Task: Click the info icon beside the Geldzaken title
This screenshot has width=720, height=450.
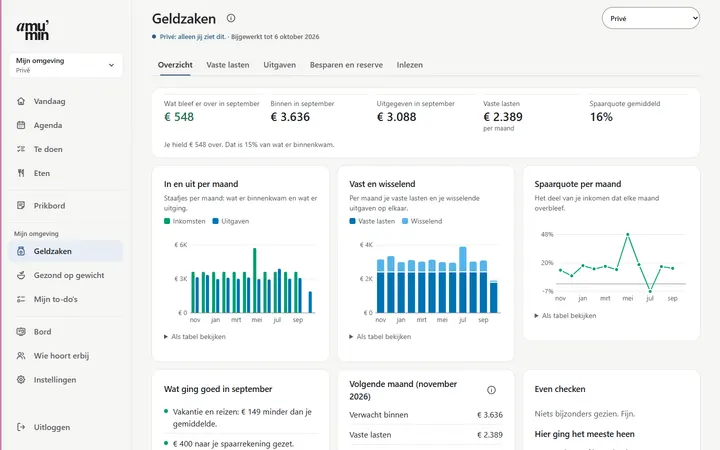Action: tap(231, 18)
